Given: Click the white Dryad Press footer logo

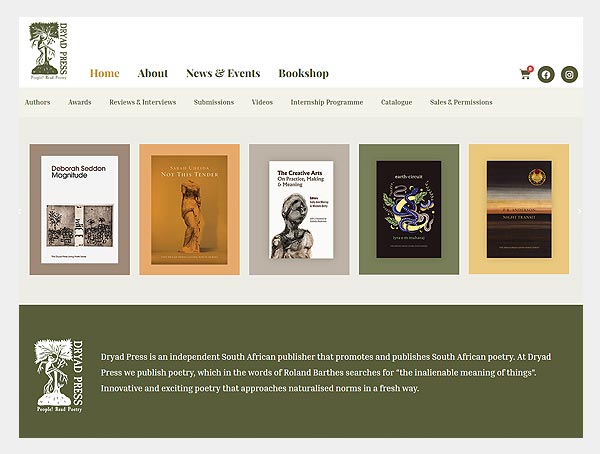Looking at the screenshot, I should pos(59,376).
